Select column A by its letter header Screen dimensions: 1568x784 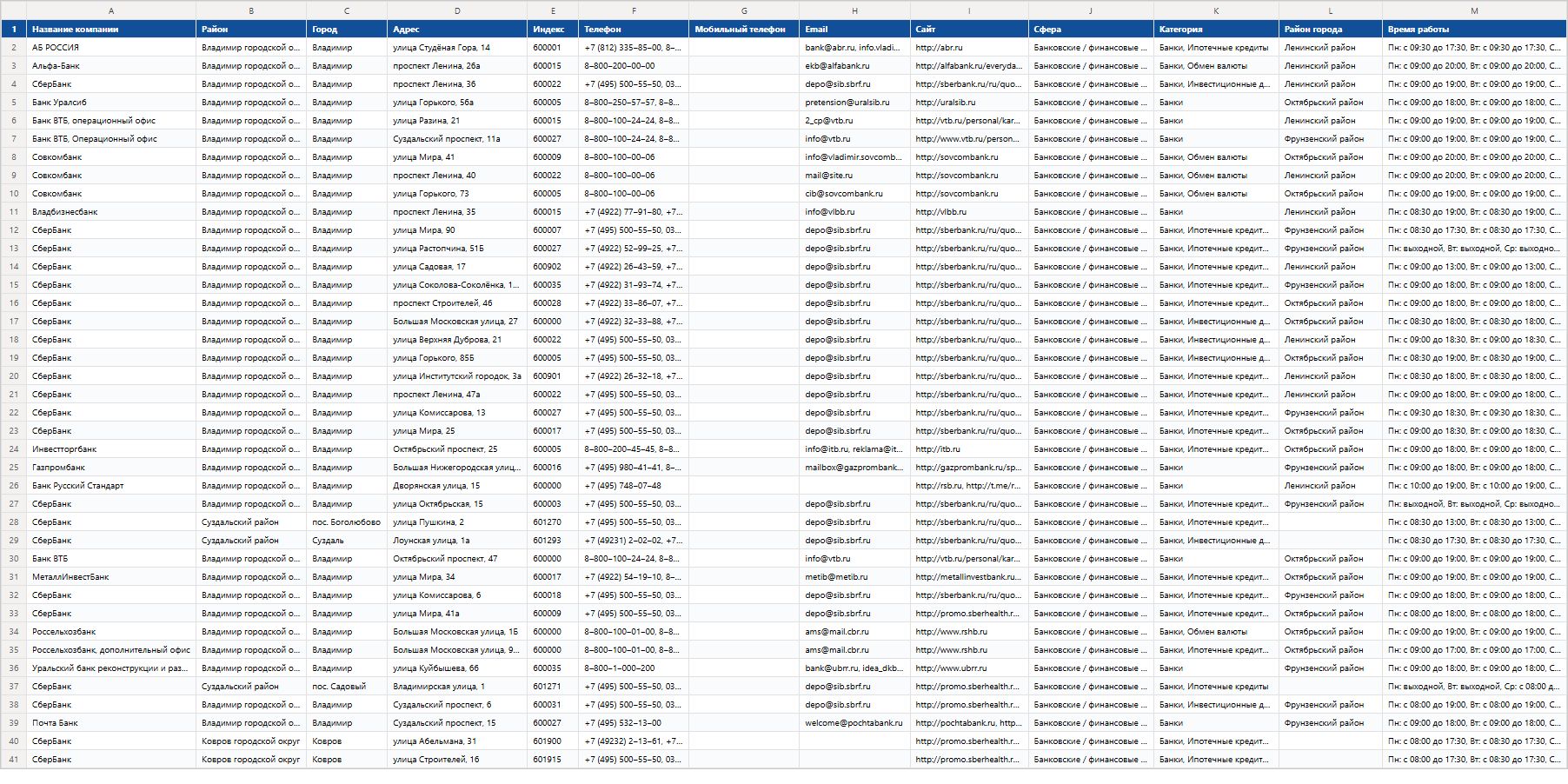pos(111,10)
